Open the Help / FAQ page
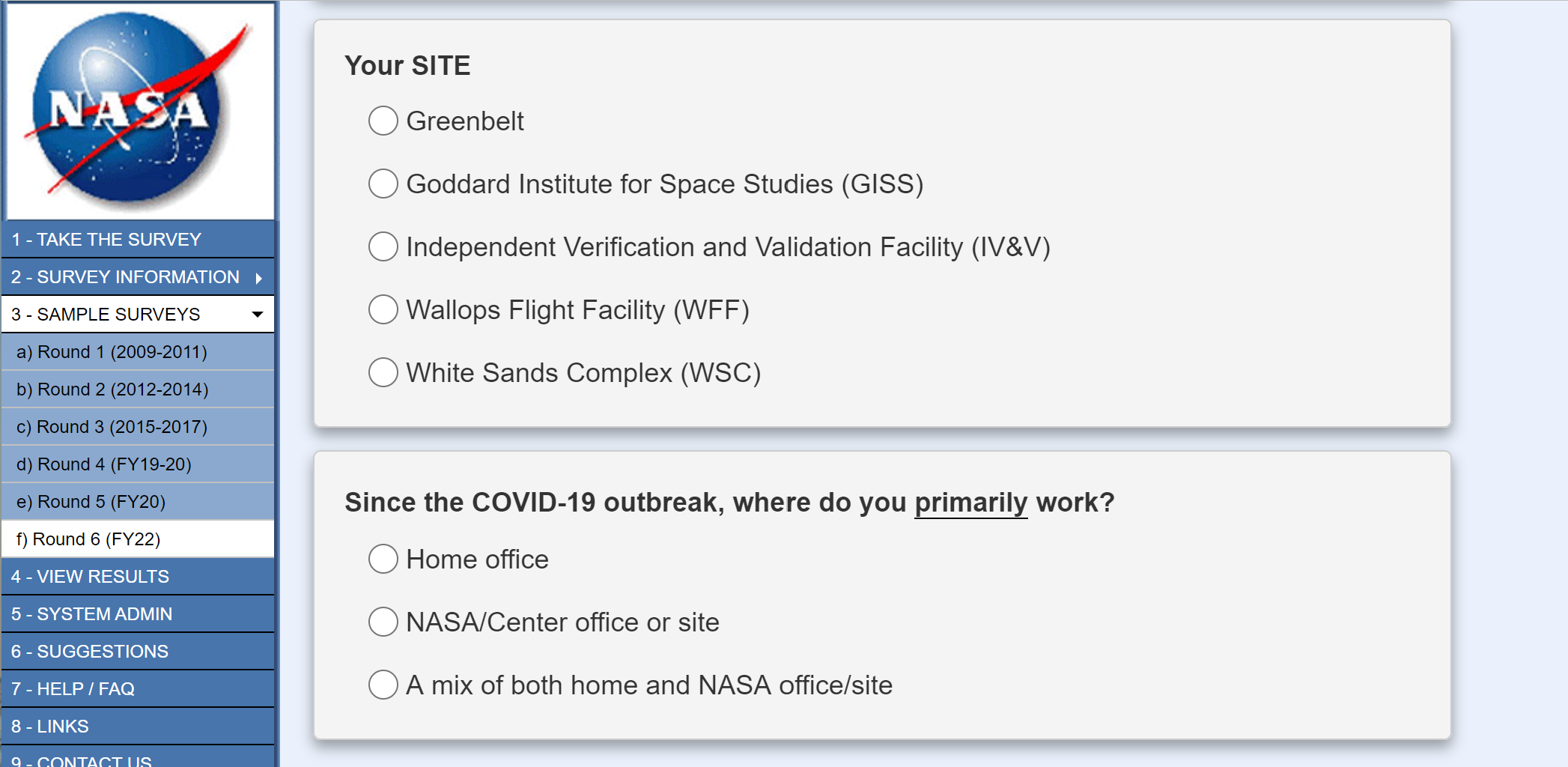Image resolution: width=1568 pixels, height=767 pixels. coord(73,689)
